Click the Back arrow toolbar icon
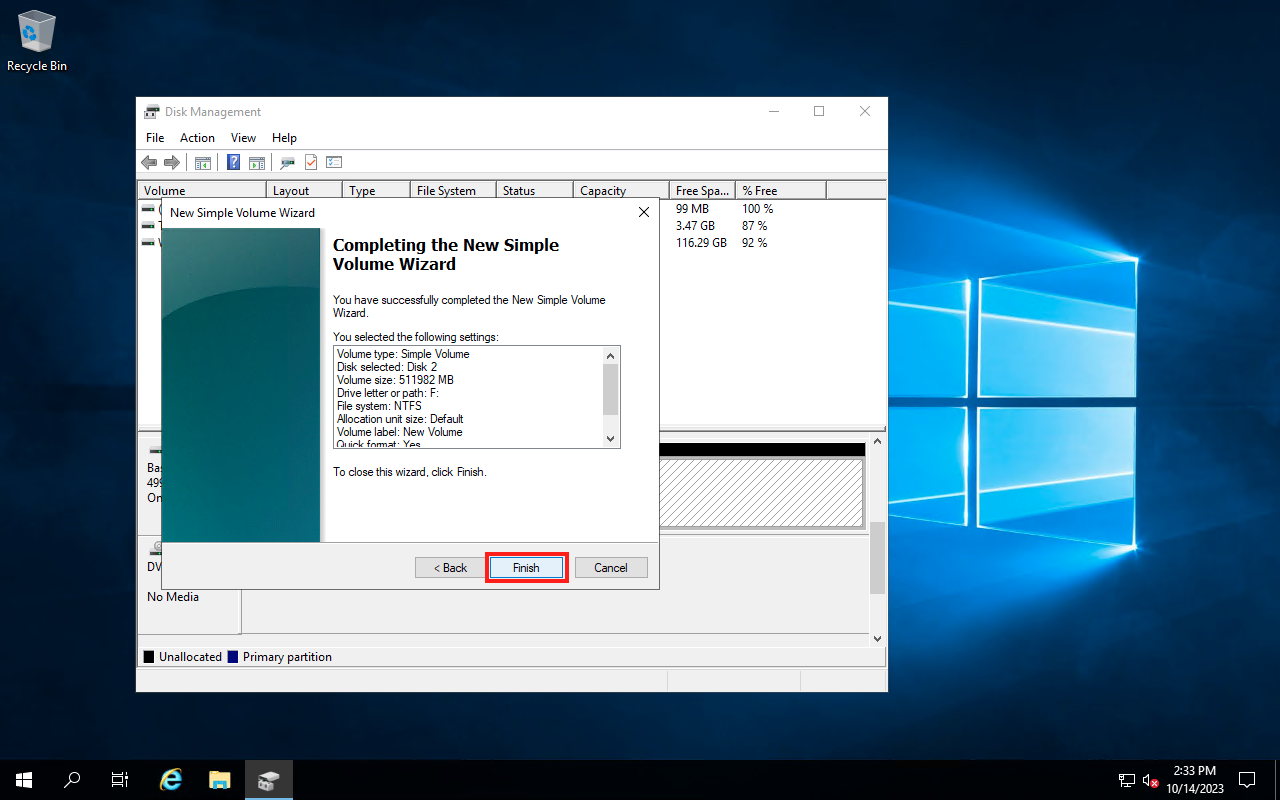Screen dimensions: 1280x800 click(149, 162)
